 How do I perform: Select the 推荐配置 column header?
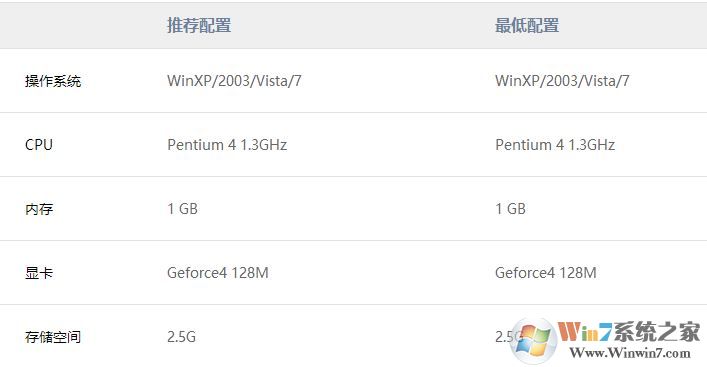[x=199, y=25]
